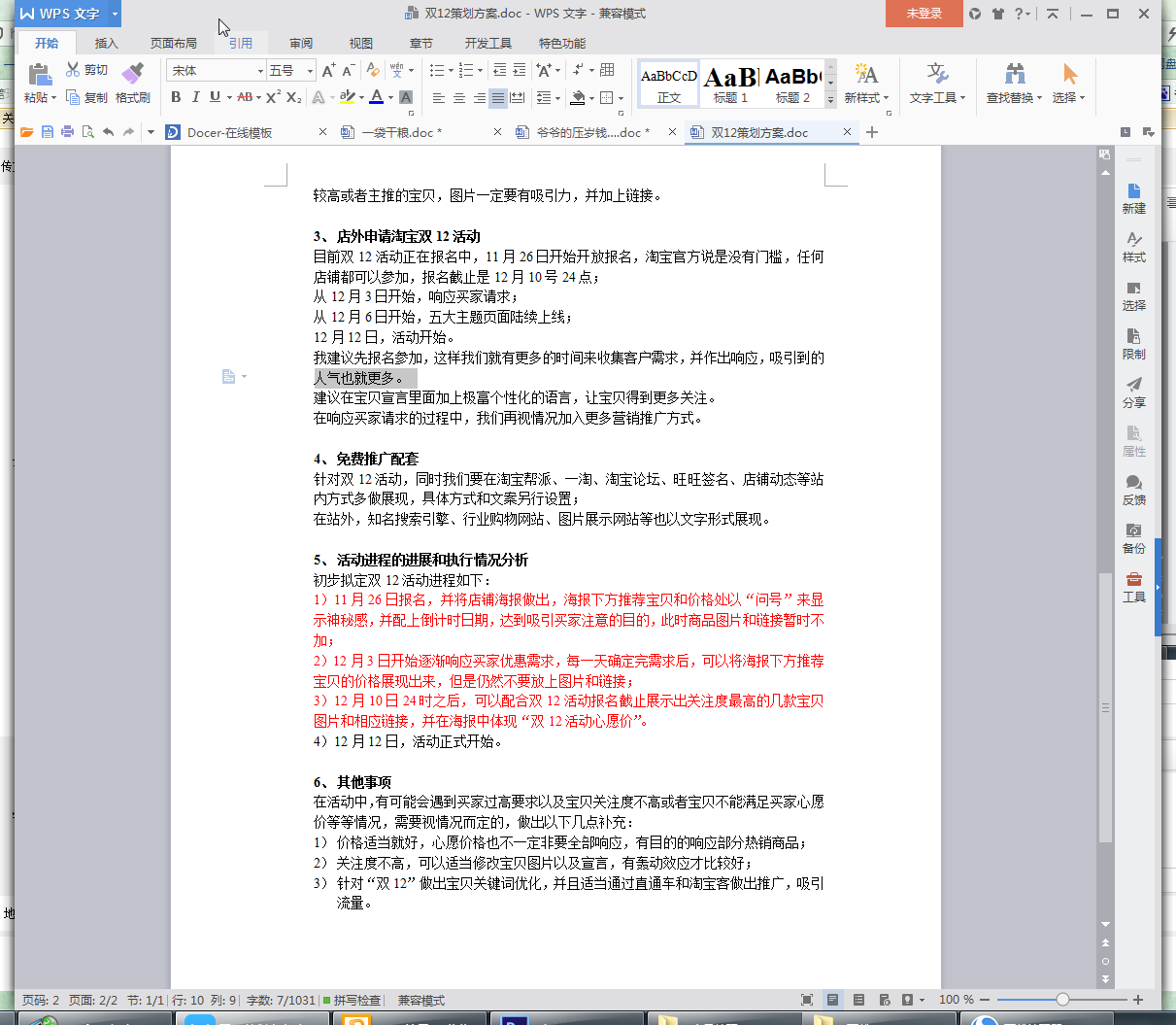
Task: Switch to full screen view in status bar
Action: click(807, 1000)
